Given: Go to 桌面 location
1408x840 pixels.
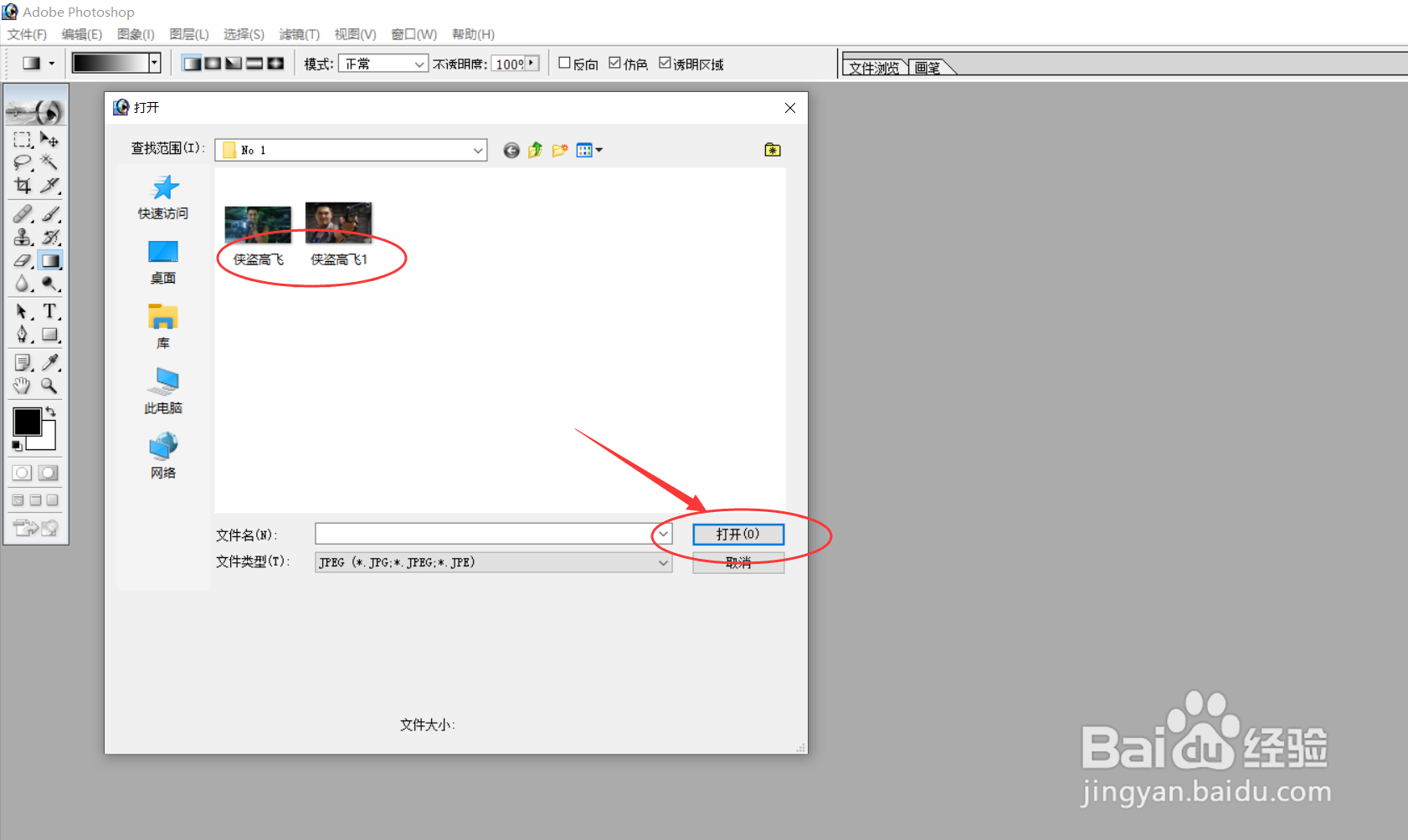Looking at the screenshot, I should (163, 263).
